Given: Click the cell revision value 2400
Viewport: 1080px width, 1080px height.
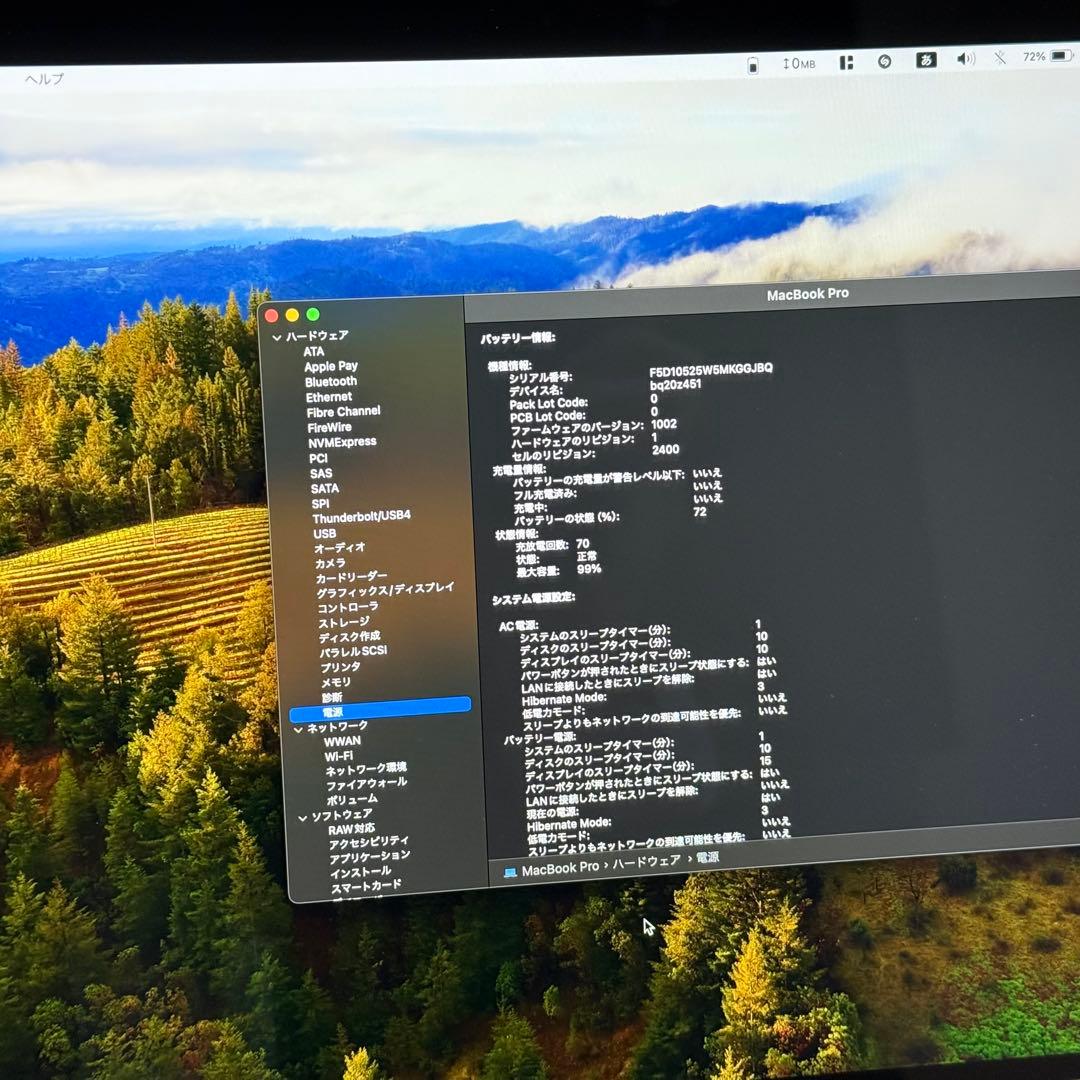Looking at the screenshot, I should [665, 450].
